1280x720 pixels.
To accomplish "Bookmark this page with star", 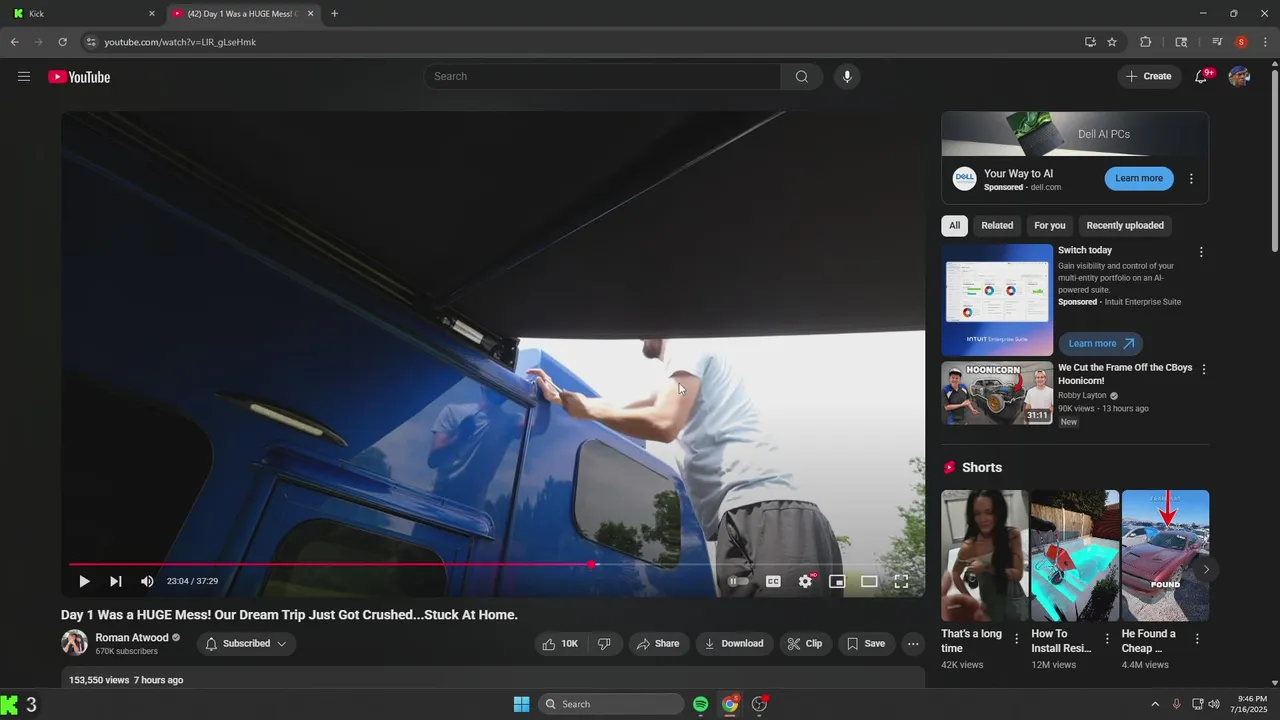I will (1112, 42).
